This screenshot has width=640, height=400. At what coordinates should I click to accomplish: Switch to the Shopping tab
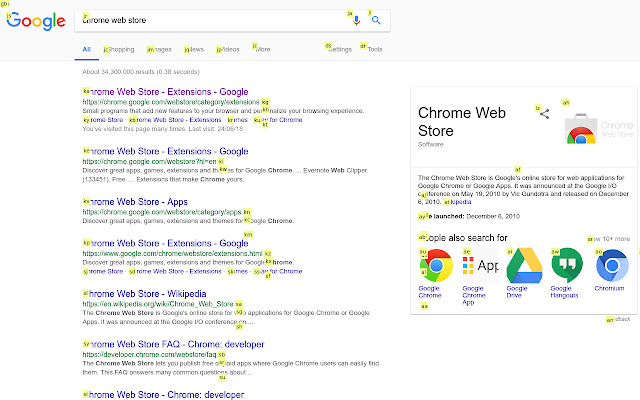point(119,49)
